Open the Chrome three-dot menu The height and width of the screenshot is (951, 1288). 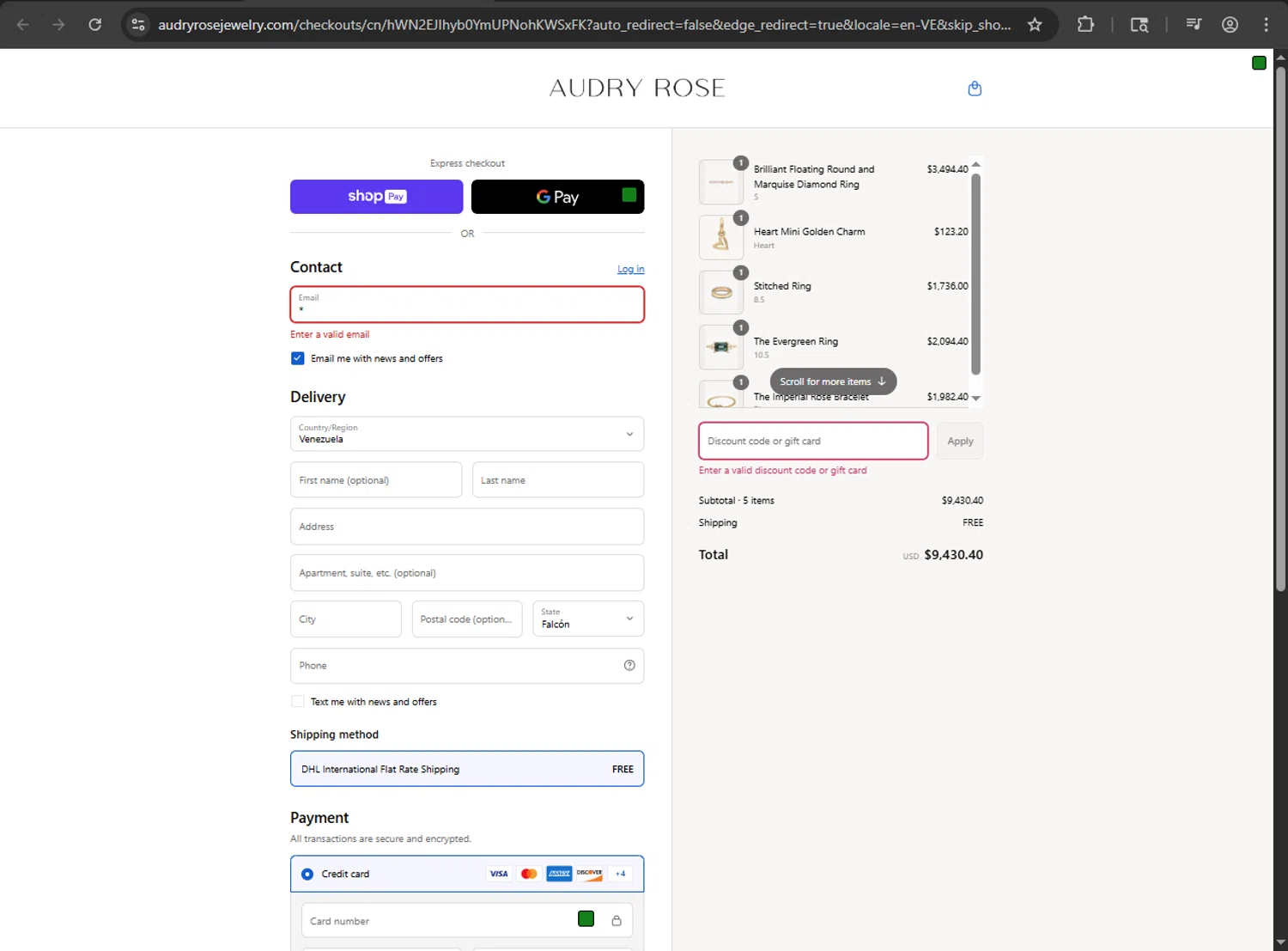[x=1266, y=24]
